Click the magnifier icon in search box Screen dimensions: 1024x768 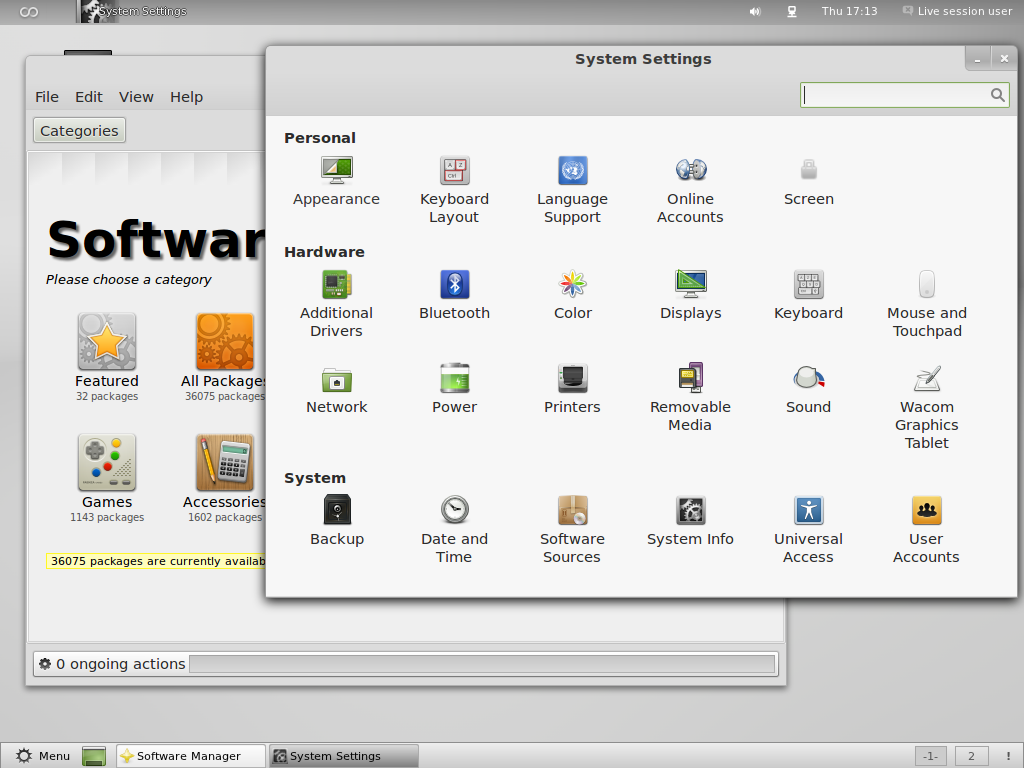(997, 95)
